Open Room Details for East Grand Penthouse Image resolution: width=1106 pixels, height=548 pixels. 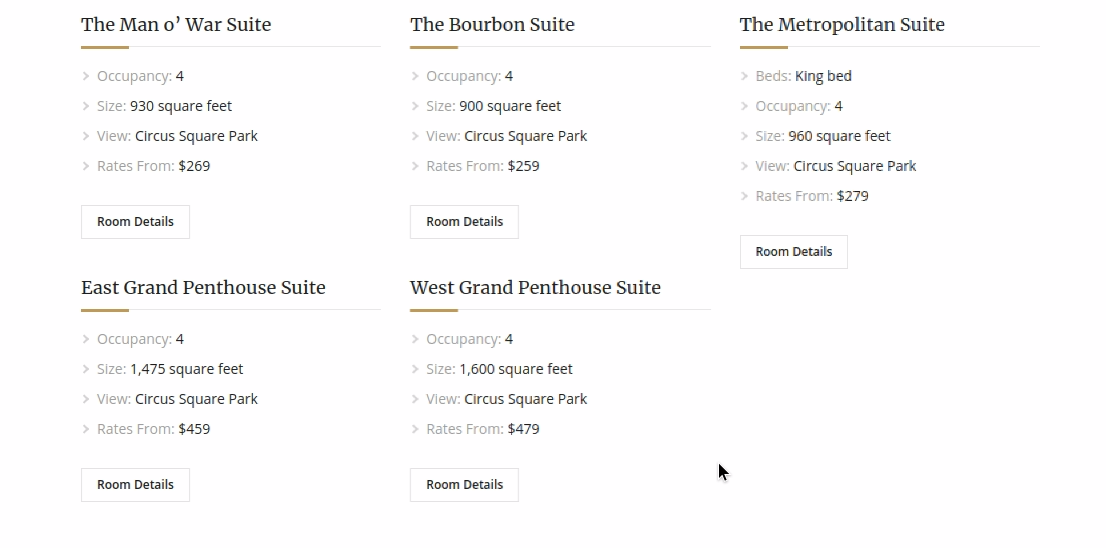coord(135,485)
